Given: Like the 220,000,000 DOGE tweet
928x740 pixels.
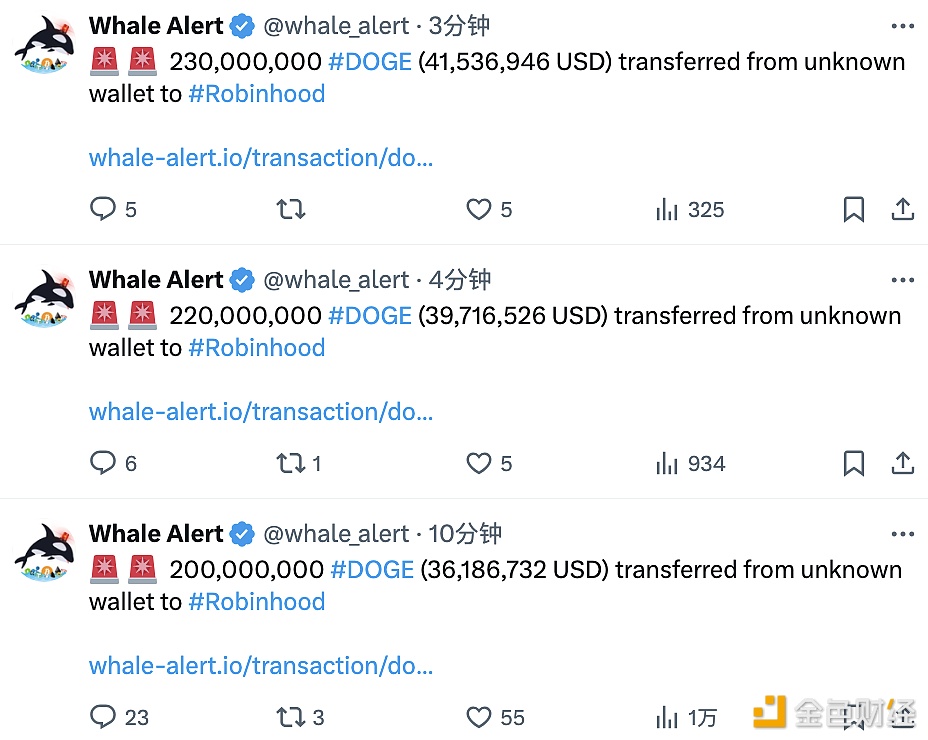Looking at the screenshot, I should pyautogui.click(x=479, y=463).
